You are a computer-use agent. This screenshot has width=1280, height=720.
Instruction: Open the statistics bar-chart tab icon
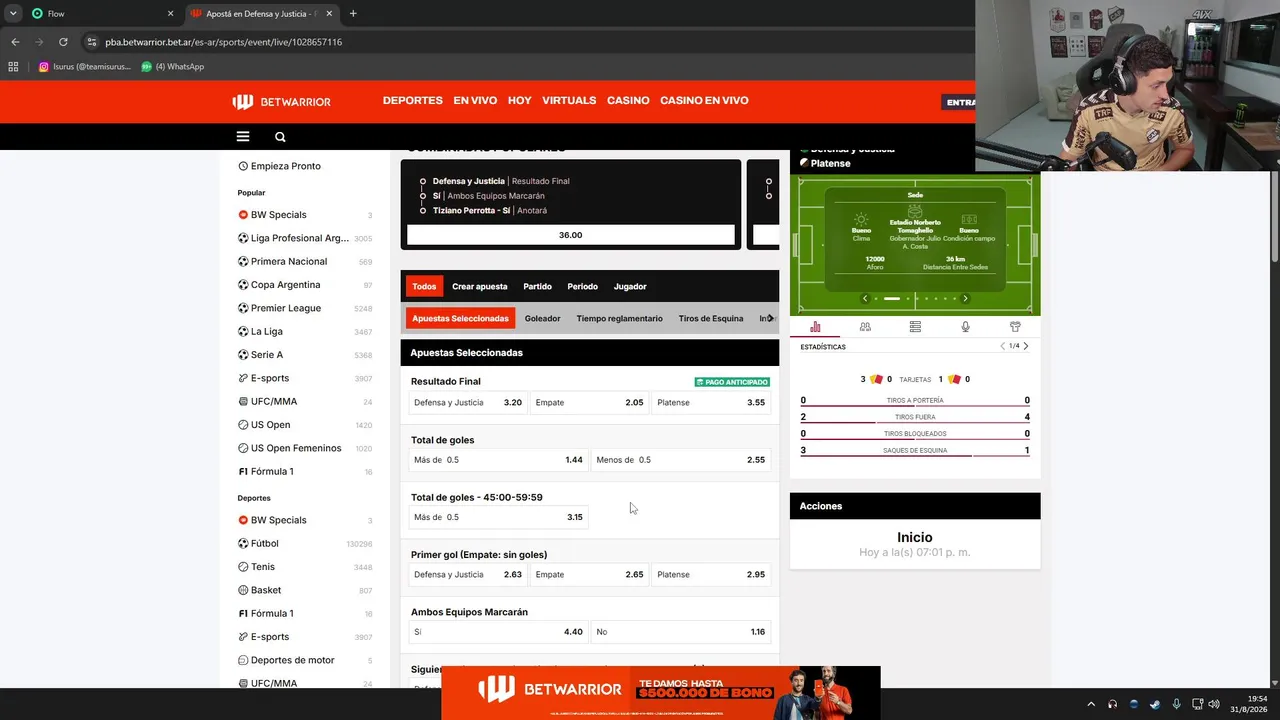(x=815, y=327)
